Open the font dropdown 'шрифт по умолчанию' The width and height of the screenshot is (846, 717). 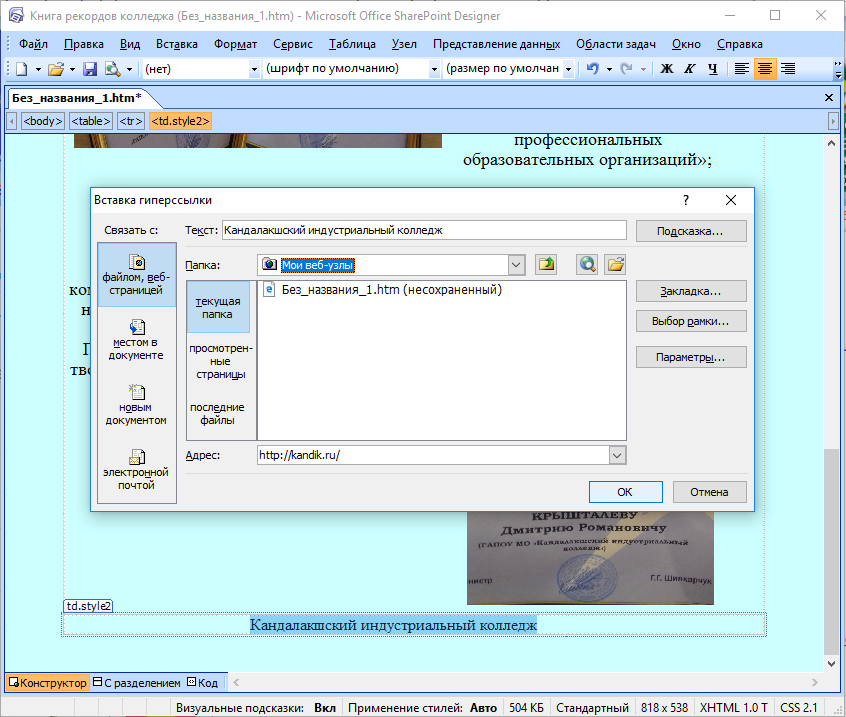[x=434, y=69]
